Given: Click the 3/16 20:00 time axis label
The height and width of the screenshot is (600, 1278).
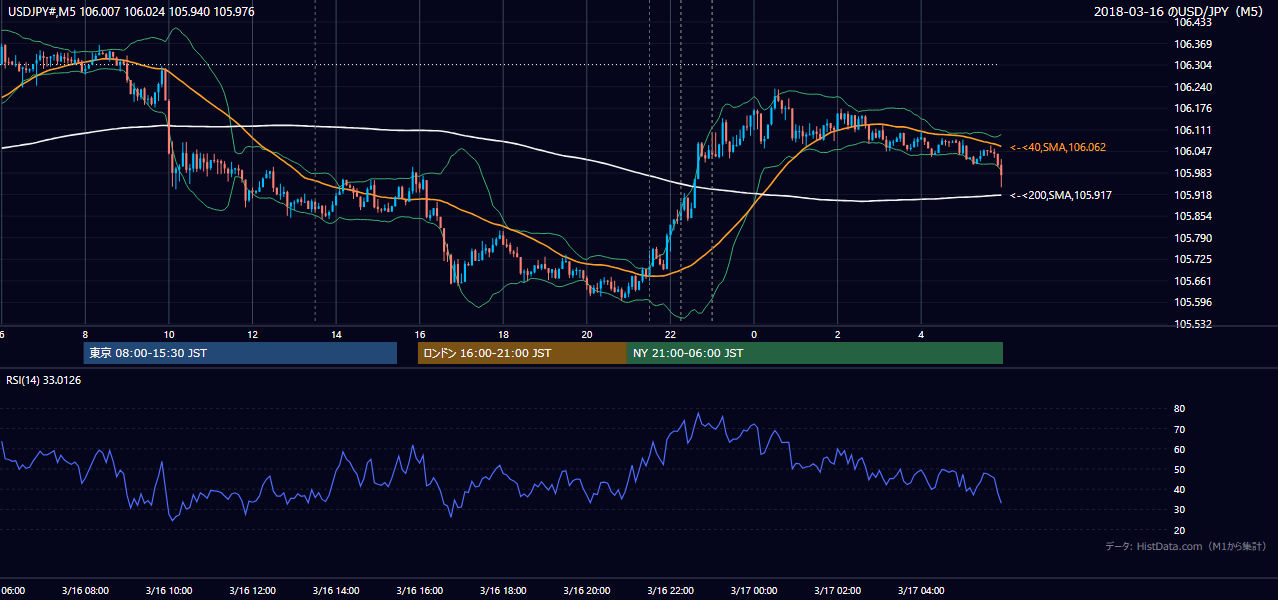Looking at the screenshot, I should [587, 591].
